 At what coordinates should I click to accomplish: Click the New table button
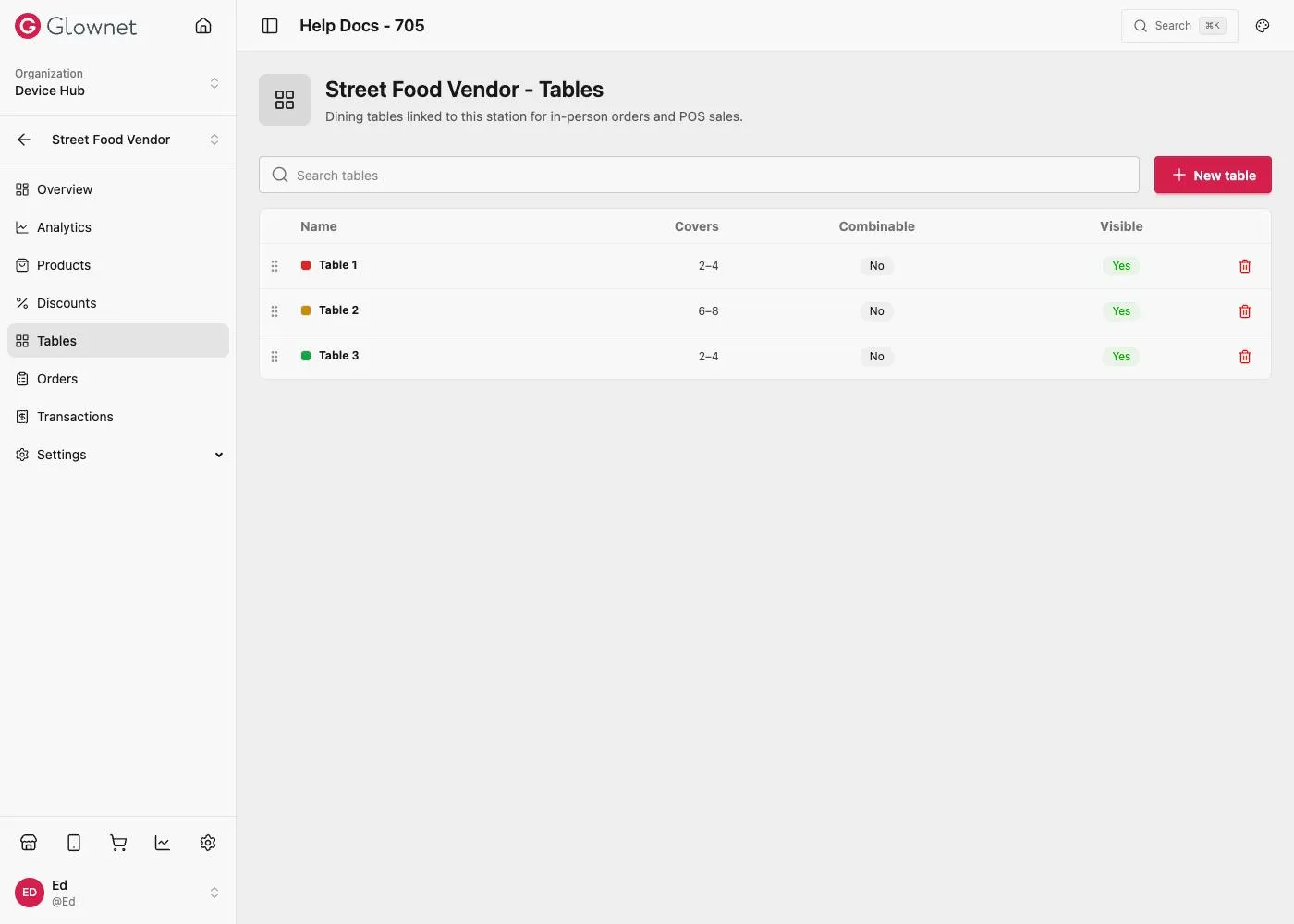pyautogui.click(x=1213, y=176)
